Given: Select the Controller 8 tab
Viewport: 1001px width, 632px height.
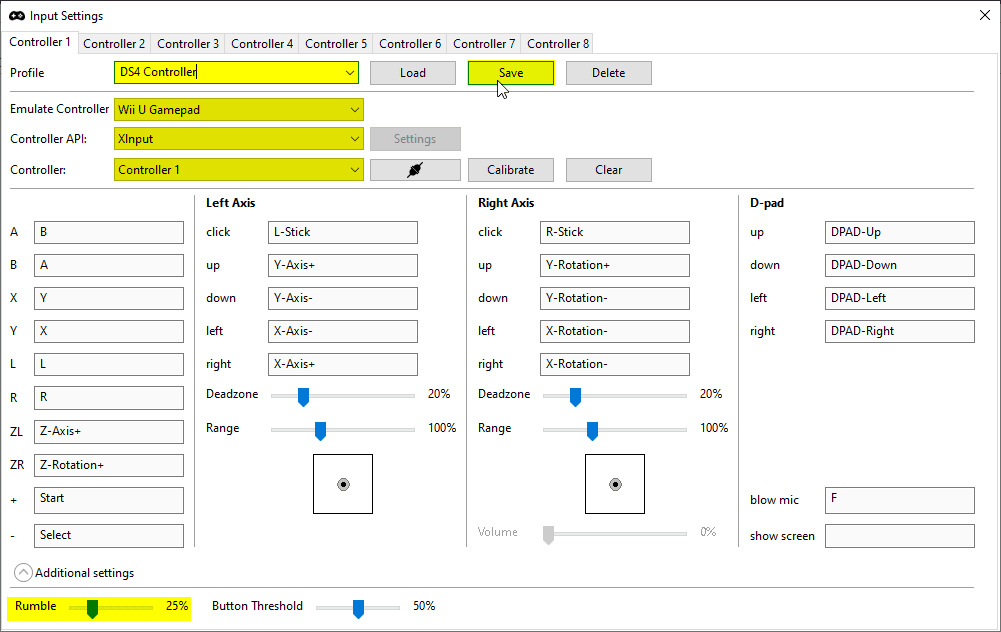Looking at the screenshot, I should (x=558, y=44).
